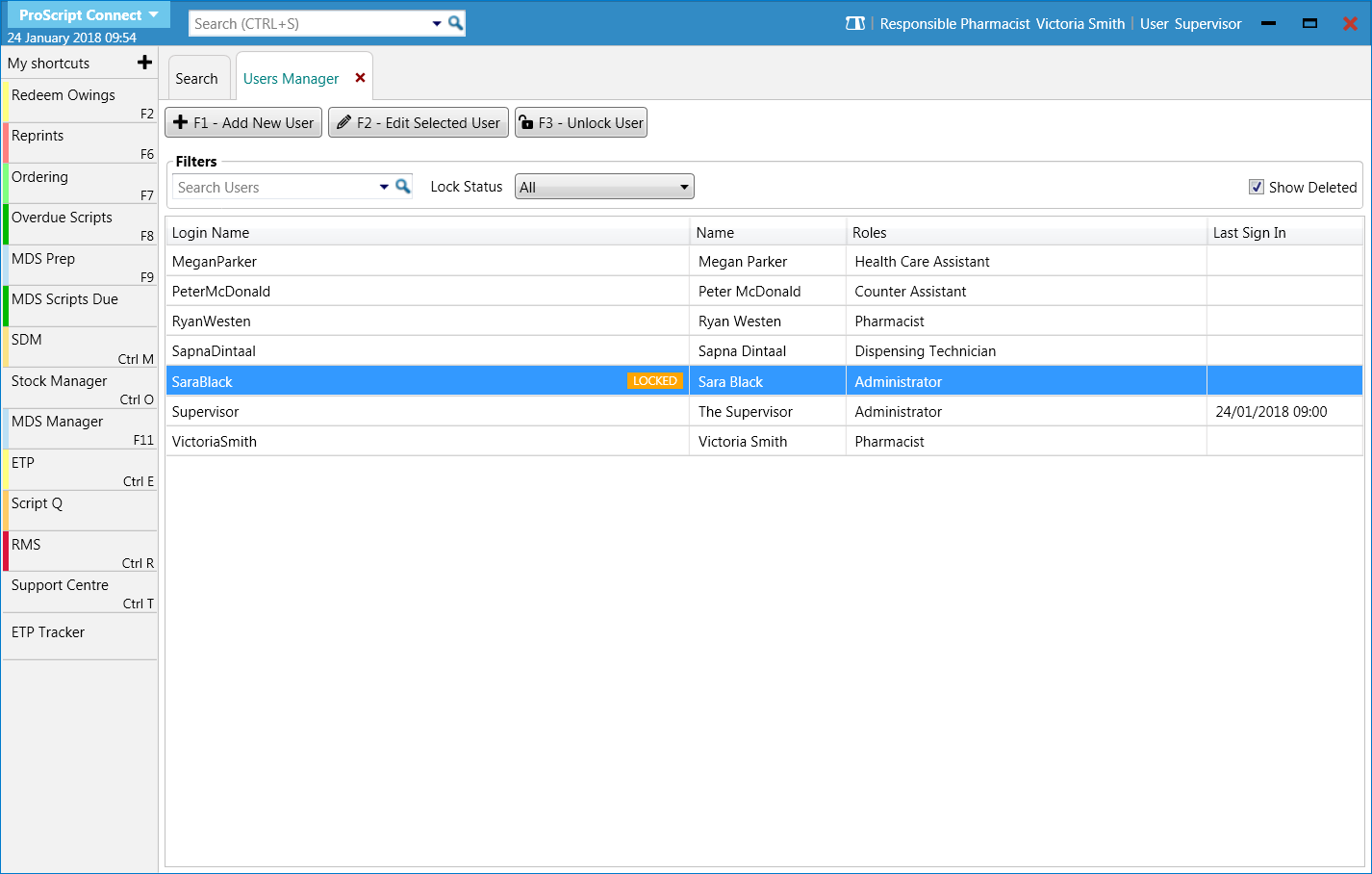The height and width of the screenshot is (874, 1372).
Task: Click the book icon near Responsible Pharmacist
Action: tap(854, 23)
